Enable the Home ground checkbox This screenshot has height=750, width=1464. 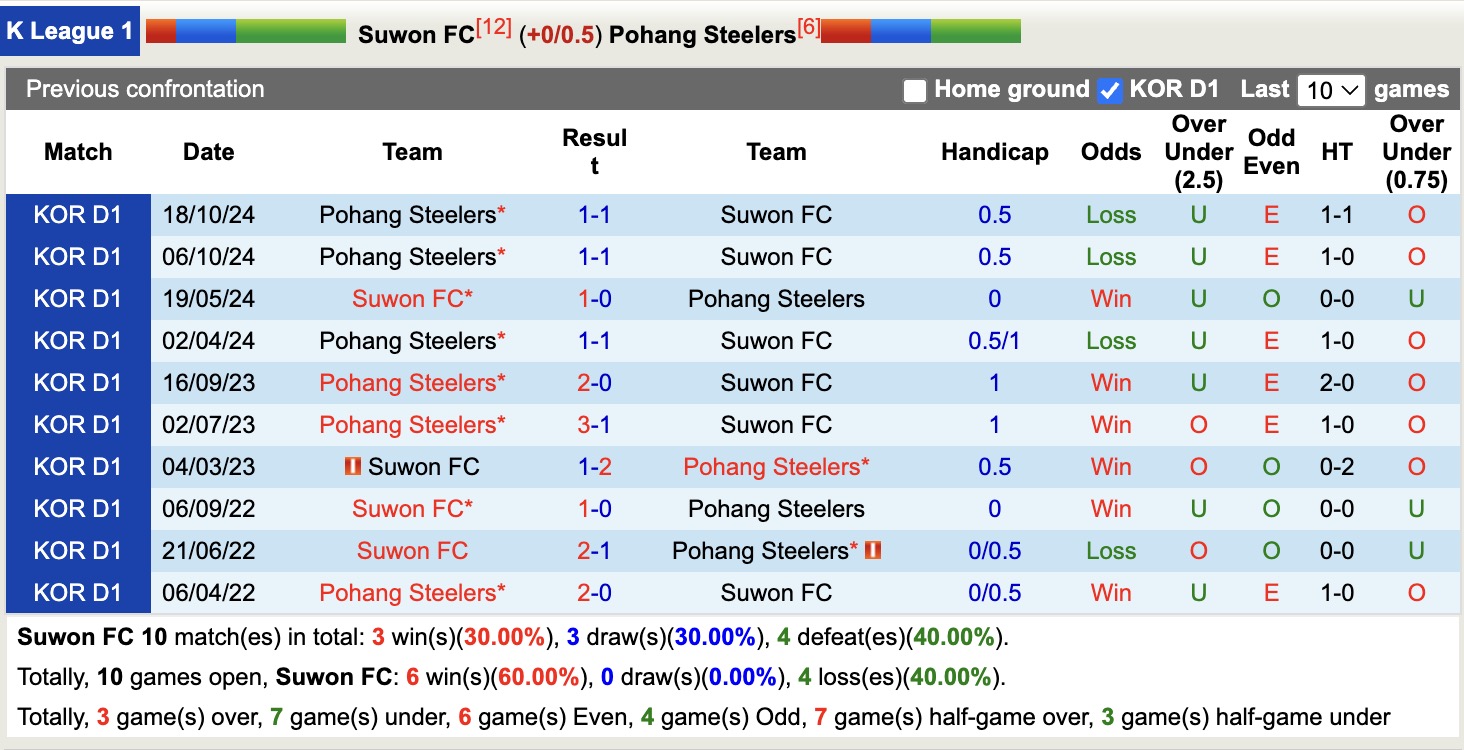coord(915,89)
